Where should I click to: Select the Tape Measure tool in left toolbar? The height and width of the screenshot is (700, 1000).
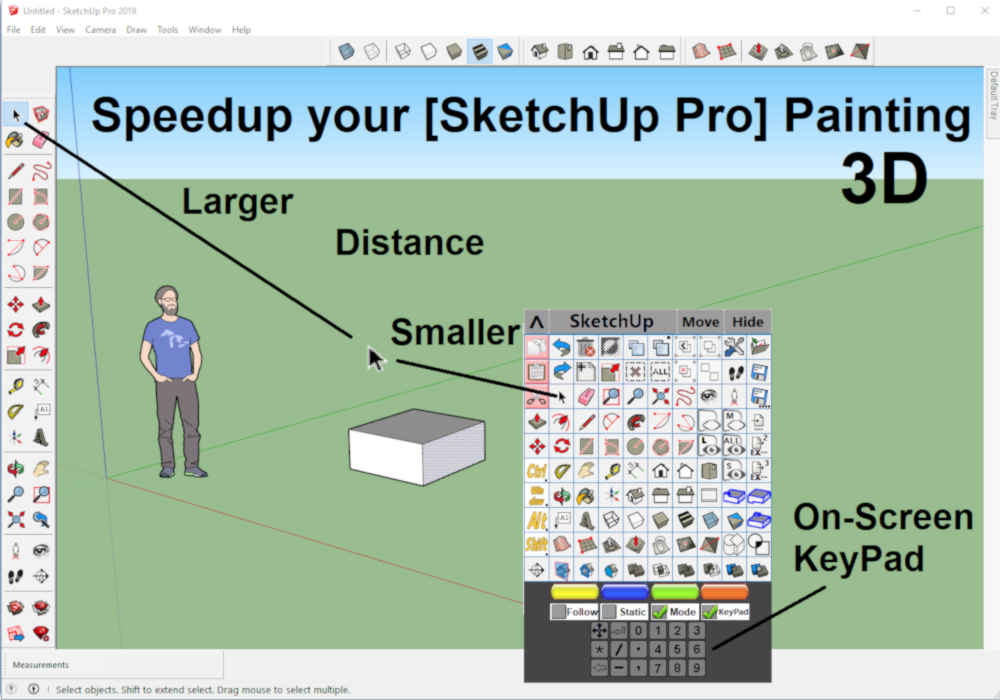[15, 386]
